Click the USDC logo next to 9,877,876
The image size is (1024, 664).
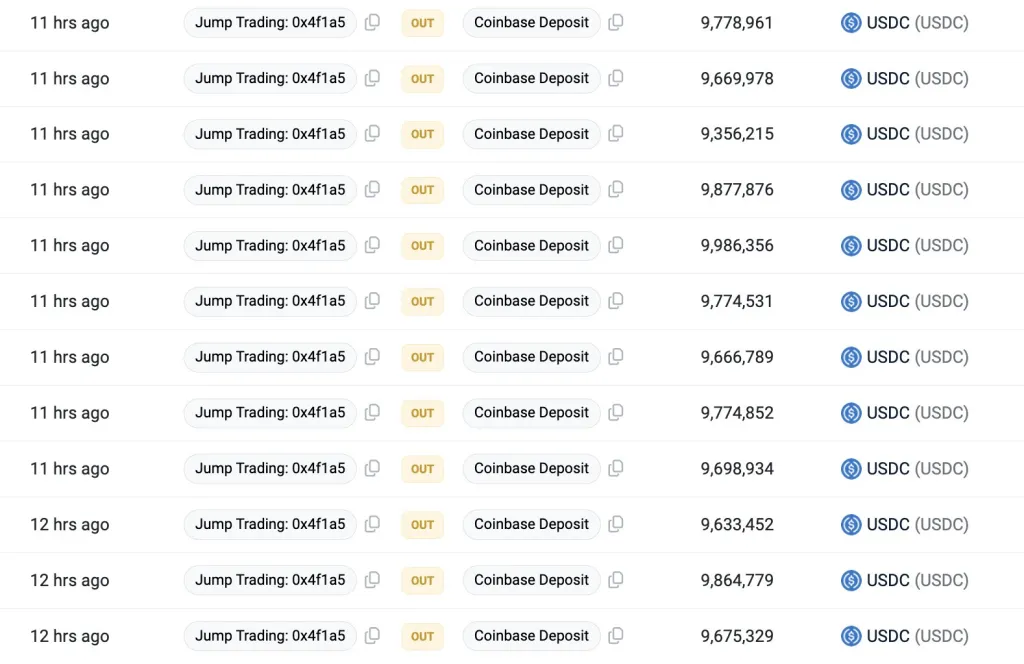coord(851,189)
